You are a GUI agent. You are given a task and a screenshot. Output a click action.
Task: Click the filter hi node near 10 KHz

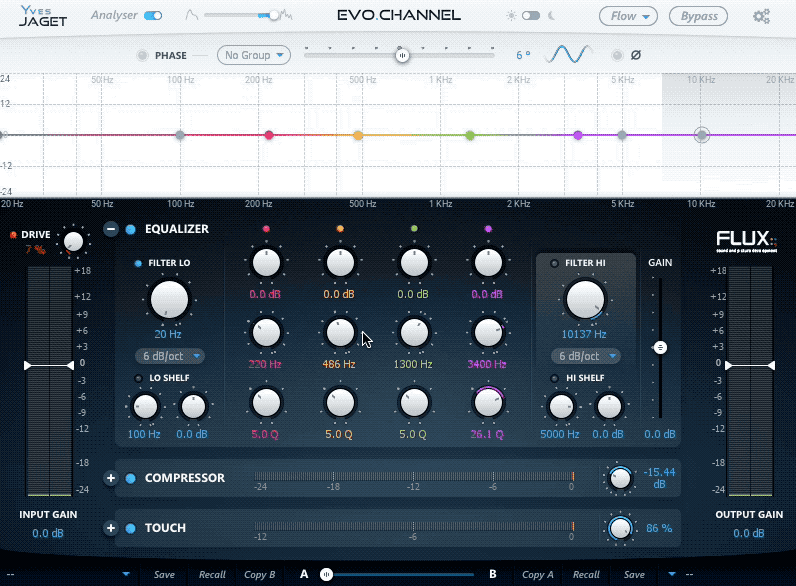point(702,135)
